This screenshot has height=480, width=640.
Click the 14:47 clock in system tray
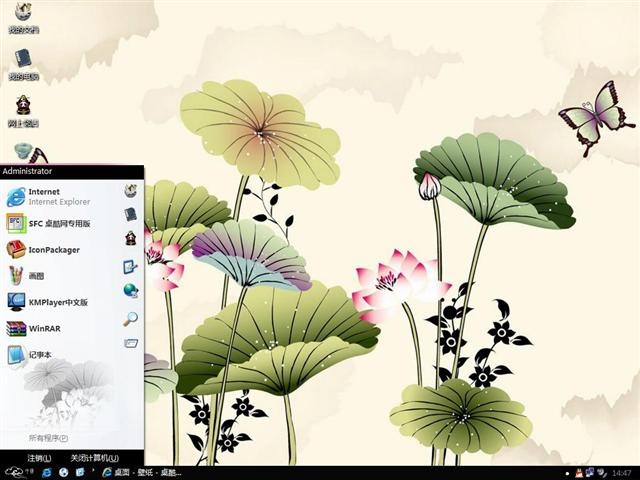(x=622, y=473)
